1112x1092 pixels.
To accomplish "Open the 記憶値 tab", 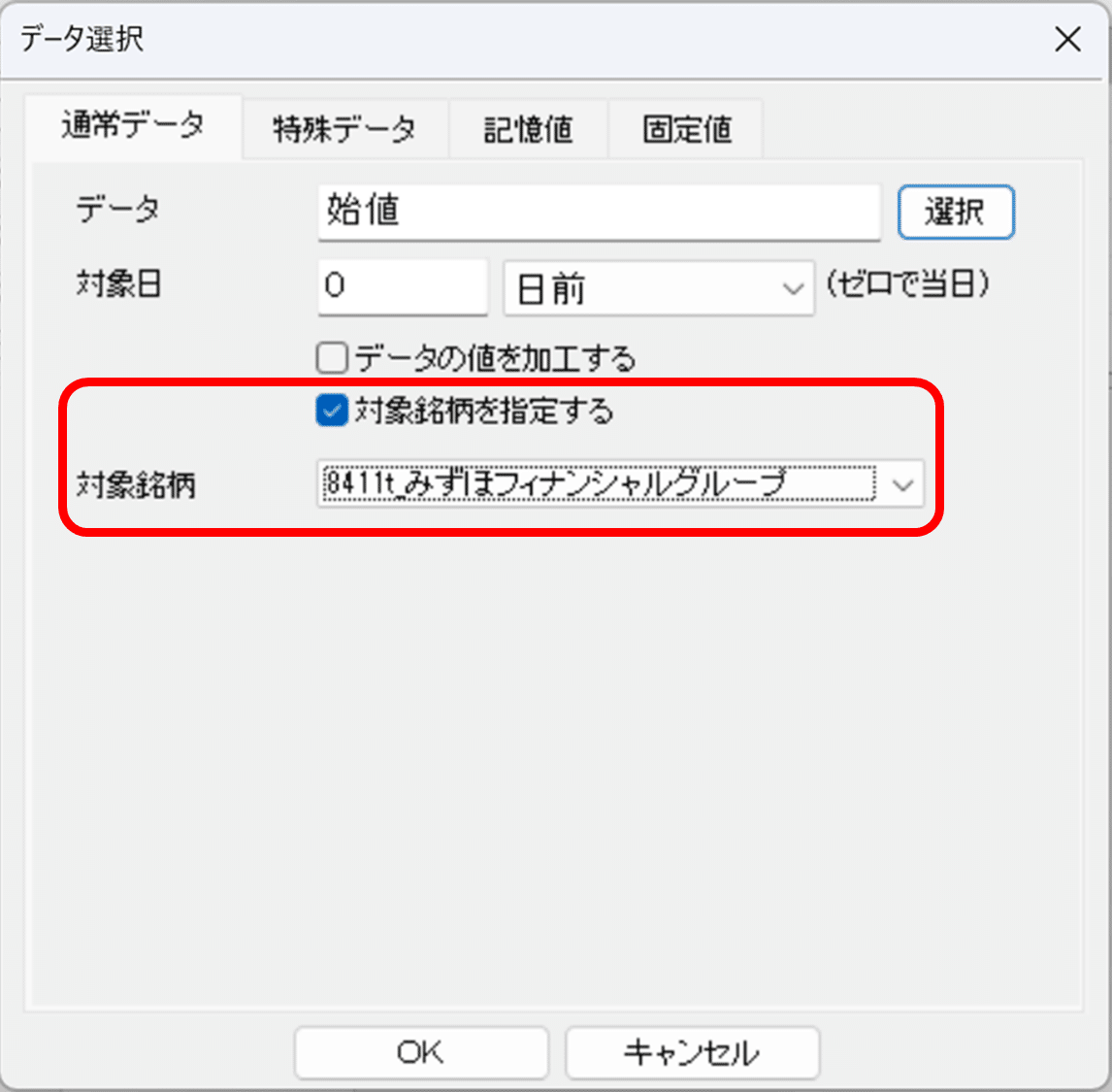I will [x=528, y=128].
